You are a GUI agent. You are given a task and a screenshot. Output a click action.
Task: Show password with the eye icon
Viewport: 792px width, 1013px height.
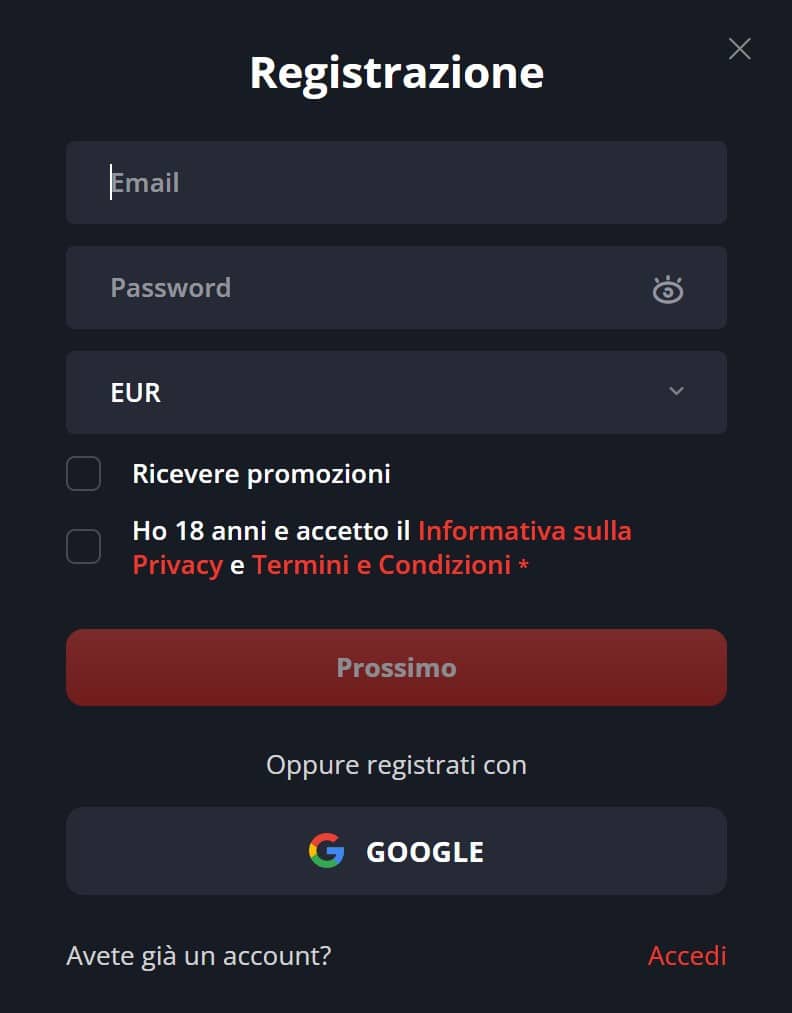(667, 289)
